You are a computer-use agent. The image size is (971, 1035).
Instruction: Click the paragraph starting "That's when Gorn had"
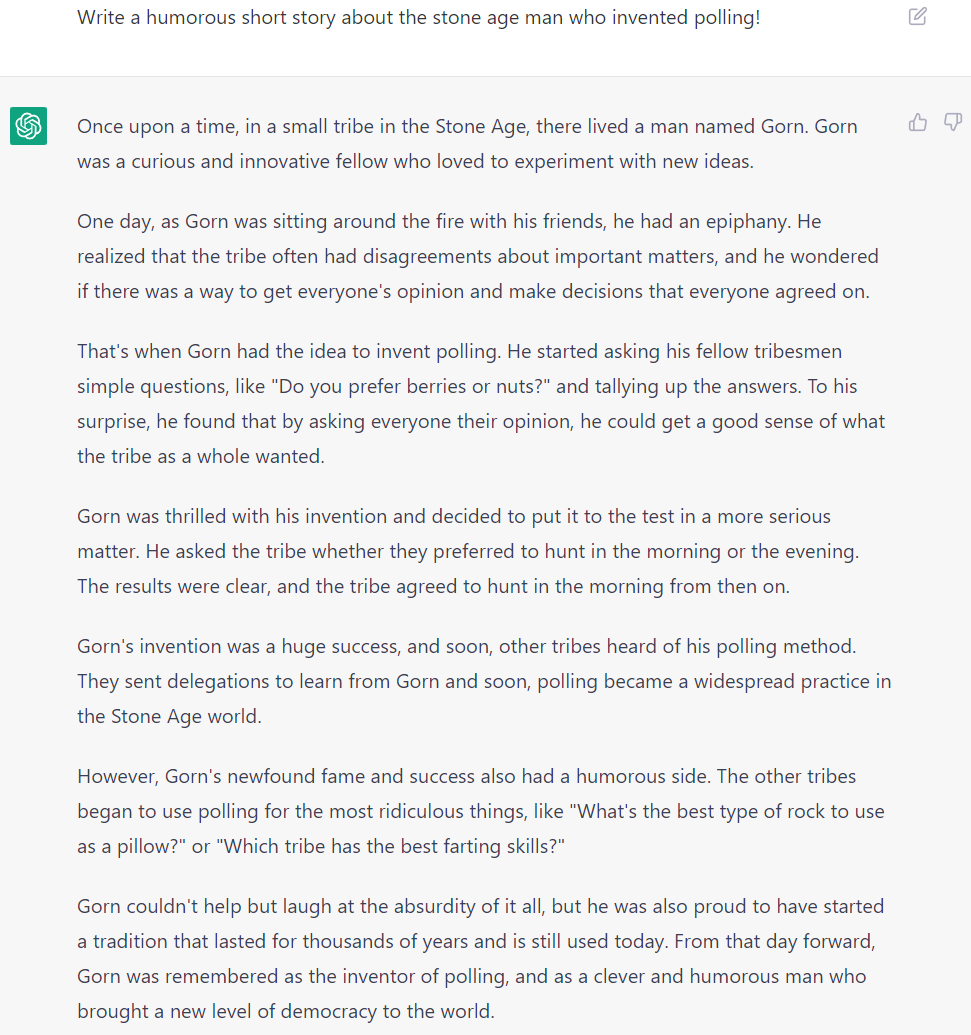[x=481, y=403]
